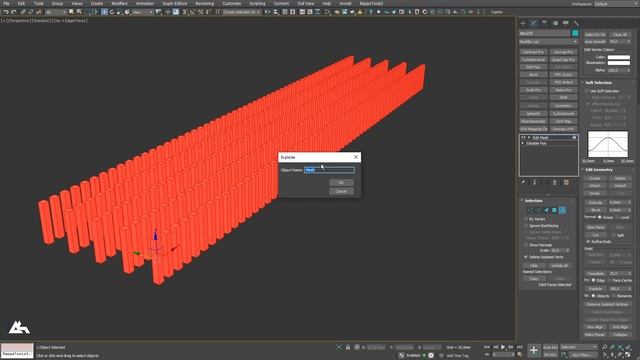This screenshot has height=360, width=640.
Task: Select Elements radio for Explode
Action: 614,296
